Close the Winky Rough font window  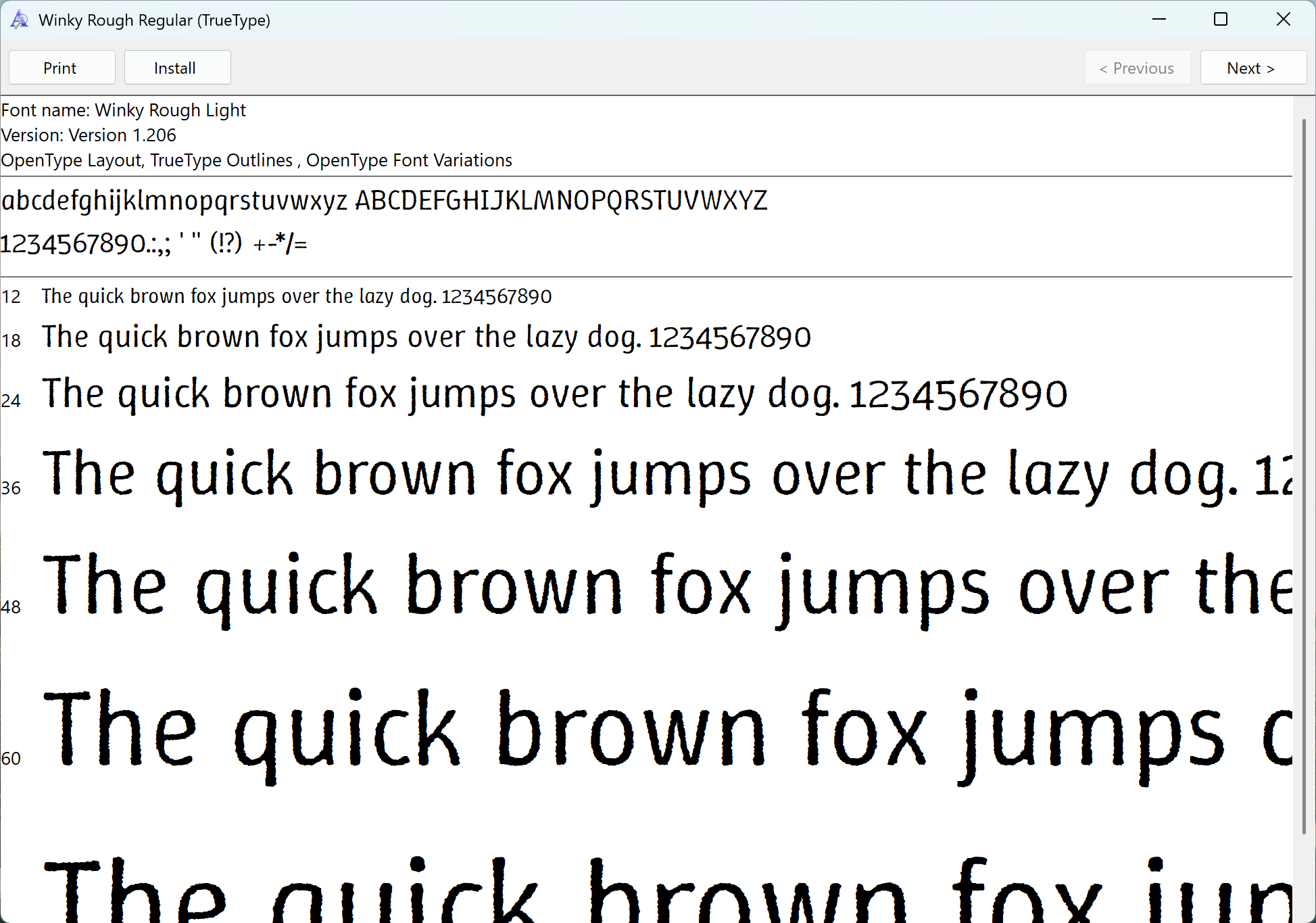point(1283,20)
